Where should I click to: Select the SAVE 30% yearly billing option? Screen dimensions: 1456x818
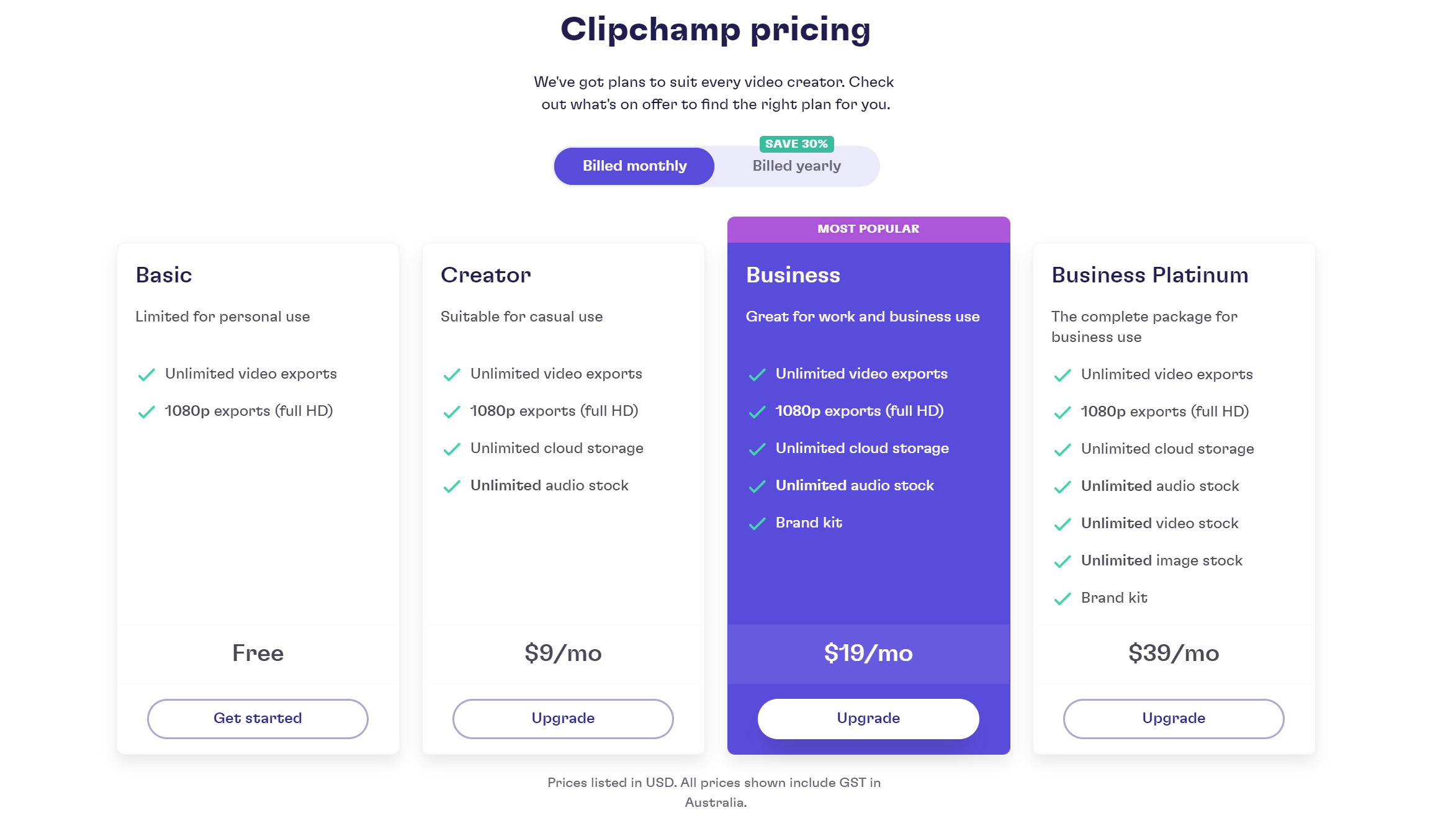[795, 165]
